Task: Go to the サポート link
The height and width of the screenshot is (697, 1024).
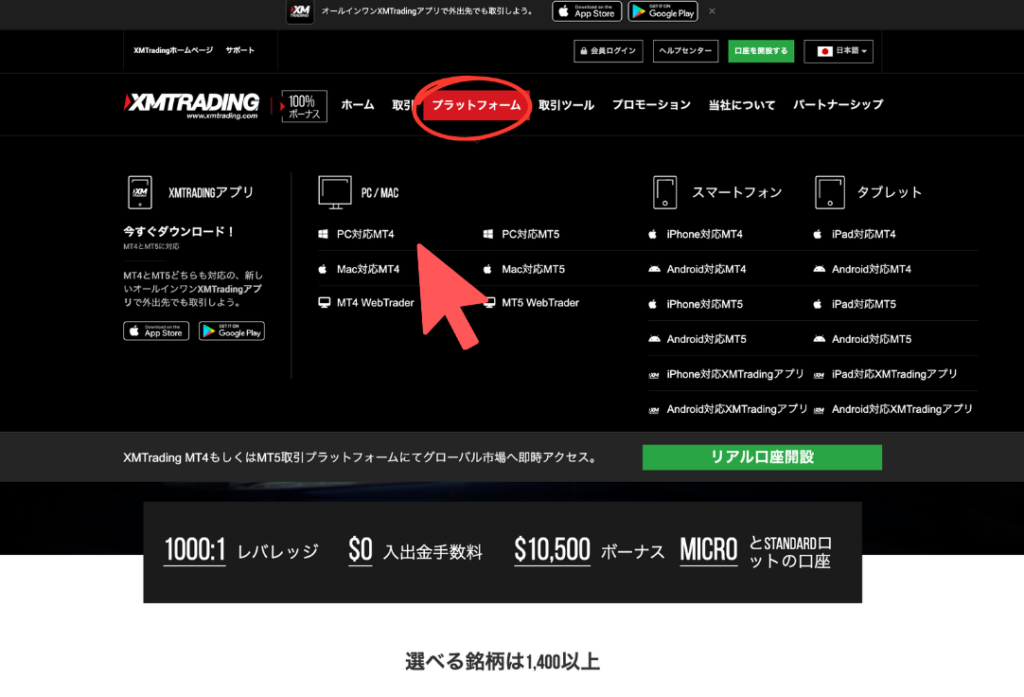Action: (x=240, y=50)
